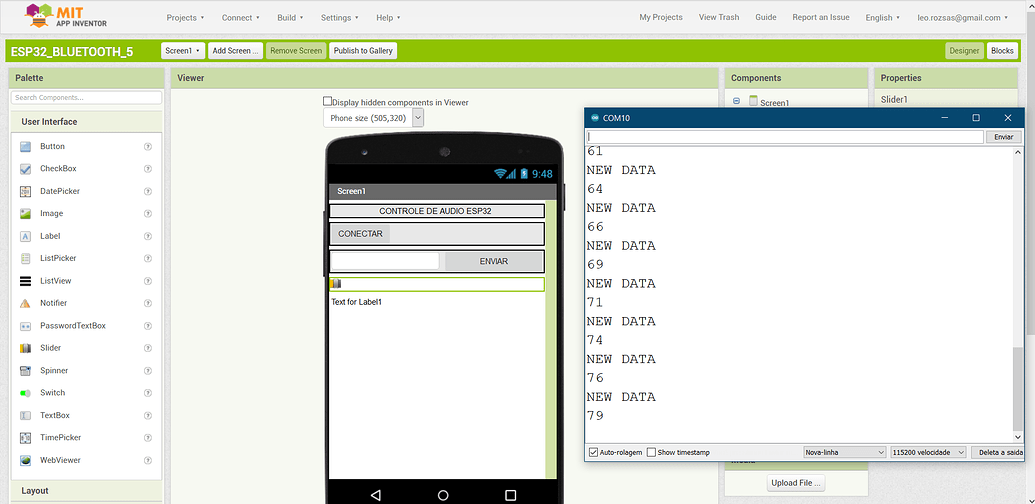1035x504 pixels.
Task: Open help for the WebViewer component
Action: [x=148, y=460]
